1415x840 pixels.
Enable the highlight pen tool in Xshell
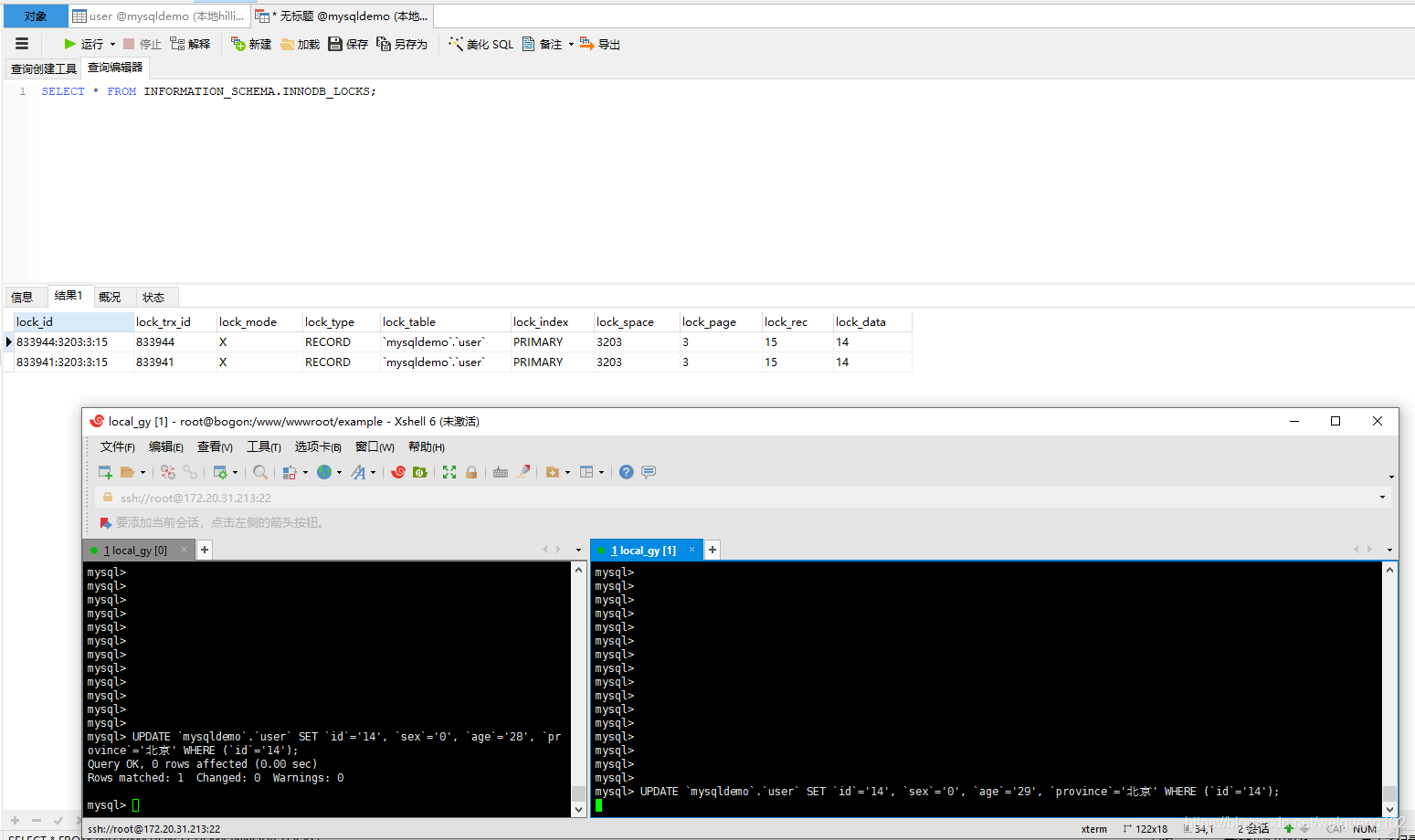point(523,471)
